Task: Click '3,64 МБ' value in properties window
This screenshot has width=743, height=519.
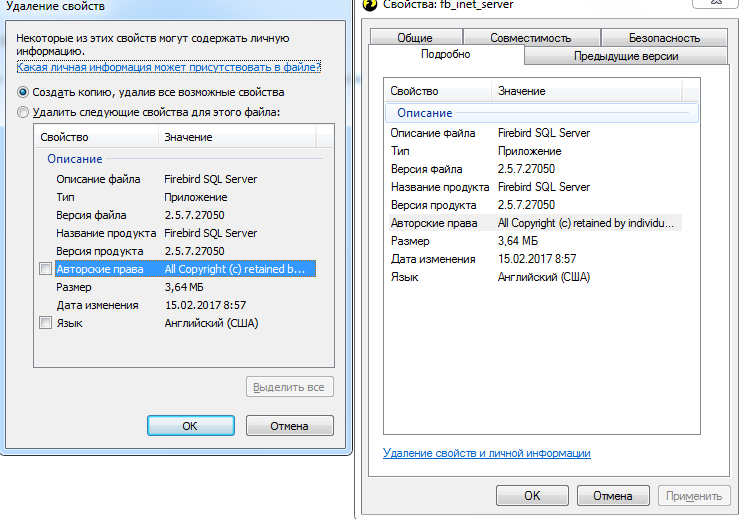Action: (518, 241)
